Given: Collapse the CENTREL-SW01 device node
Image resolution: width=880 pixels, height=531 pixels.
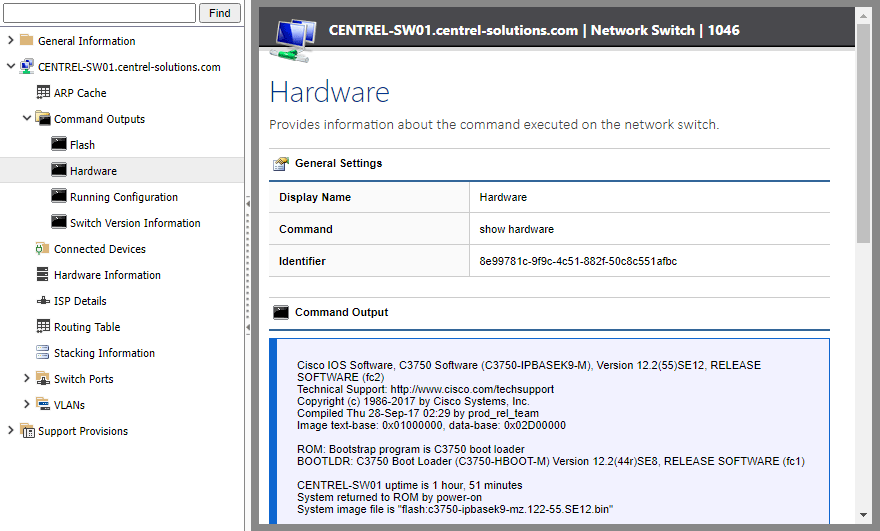Looking at the screenshot, I should (x=11, y=67).
